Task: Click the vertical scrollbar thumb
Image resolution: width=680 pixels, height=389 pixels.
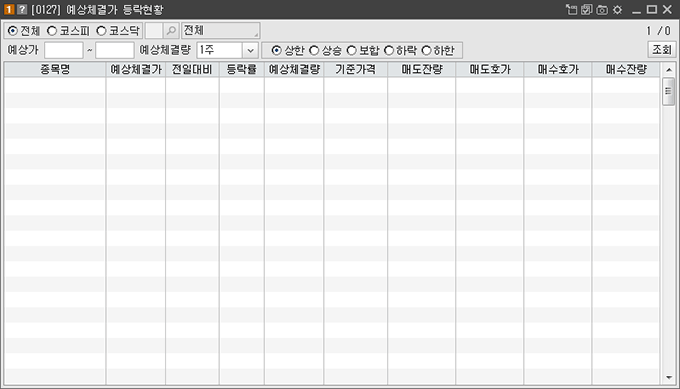Action: point(669,91)
